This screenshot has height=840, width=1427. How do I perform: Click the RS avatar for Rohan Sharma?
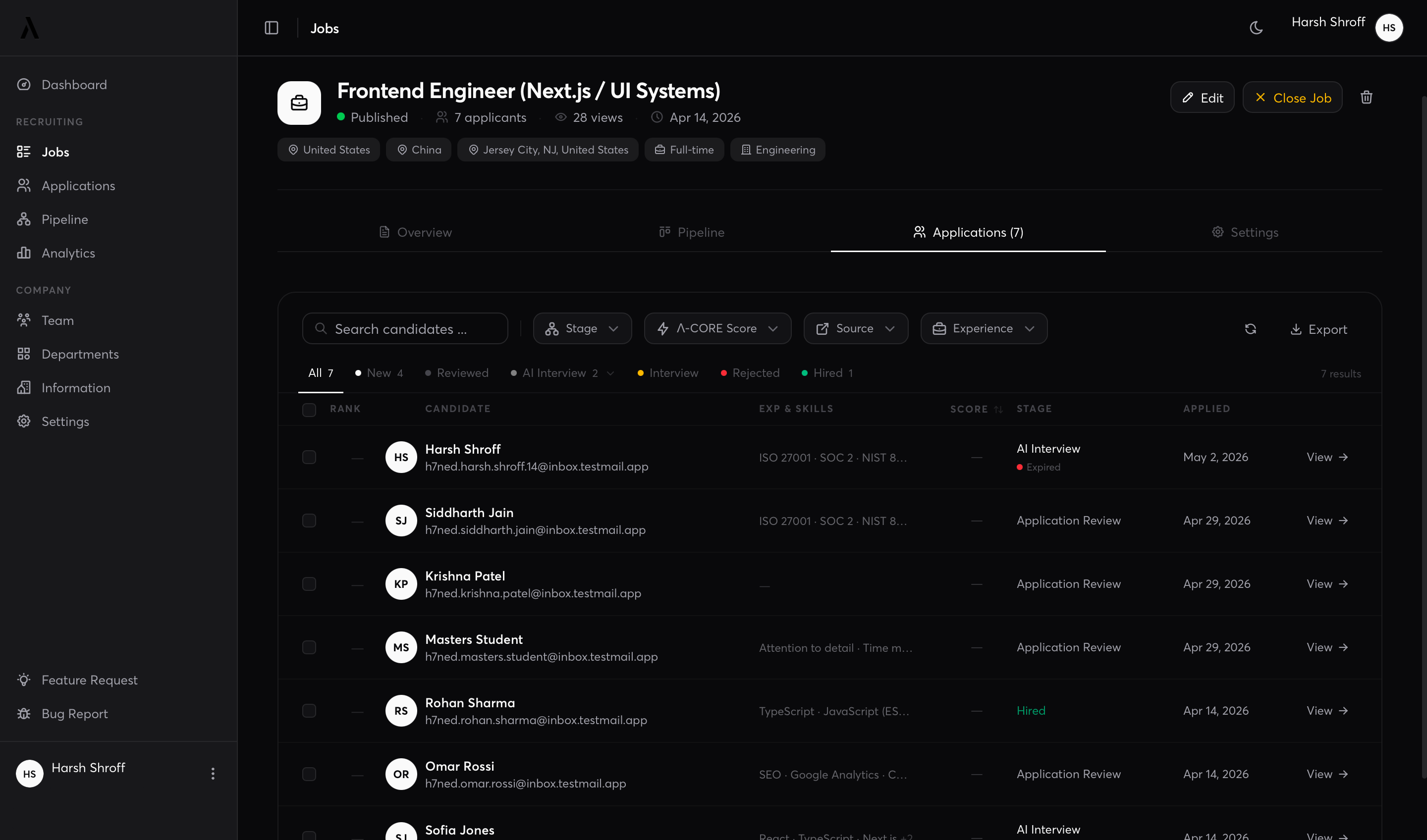pos(401,710)
